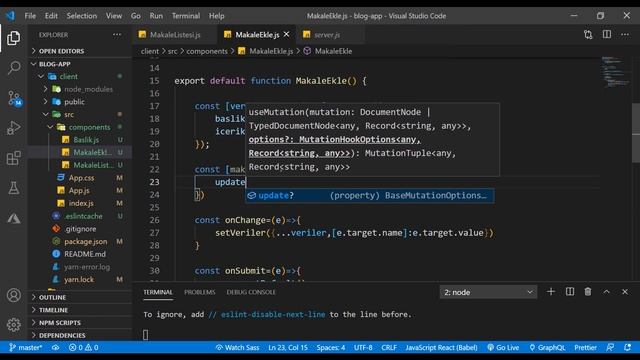The height and width of the screenshot is (360, 640).
Task: Open the triangle-logo extension view in activity bar
Action: [x=13, y=218]
